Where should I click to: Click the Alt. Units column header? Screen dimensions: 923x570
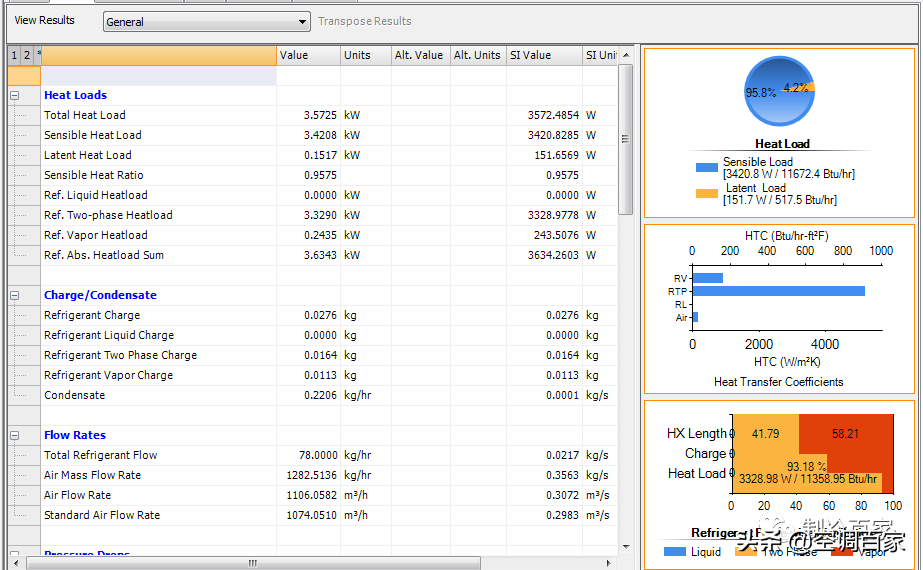(477, 55)
